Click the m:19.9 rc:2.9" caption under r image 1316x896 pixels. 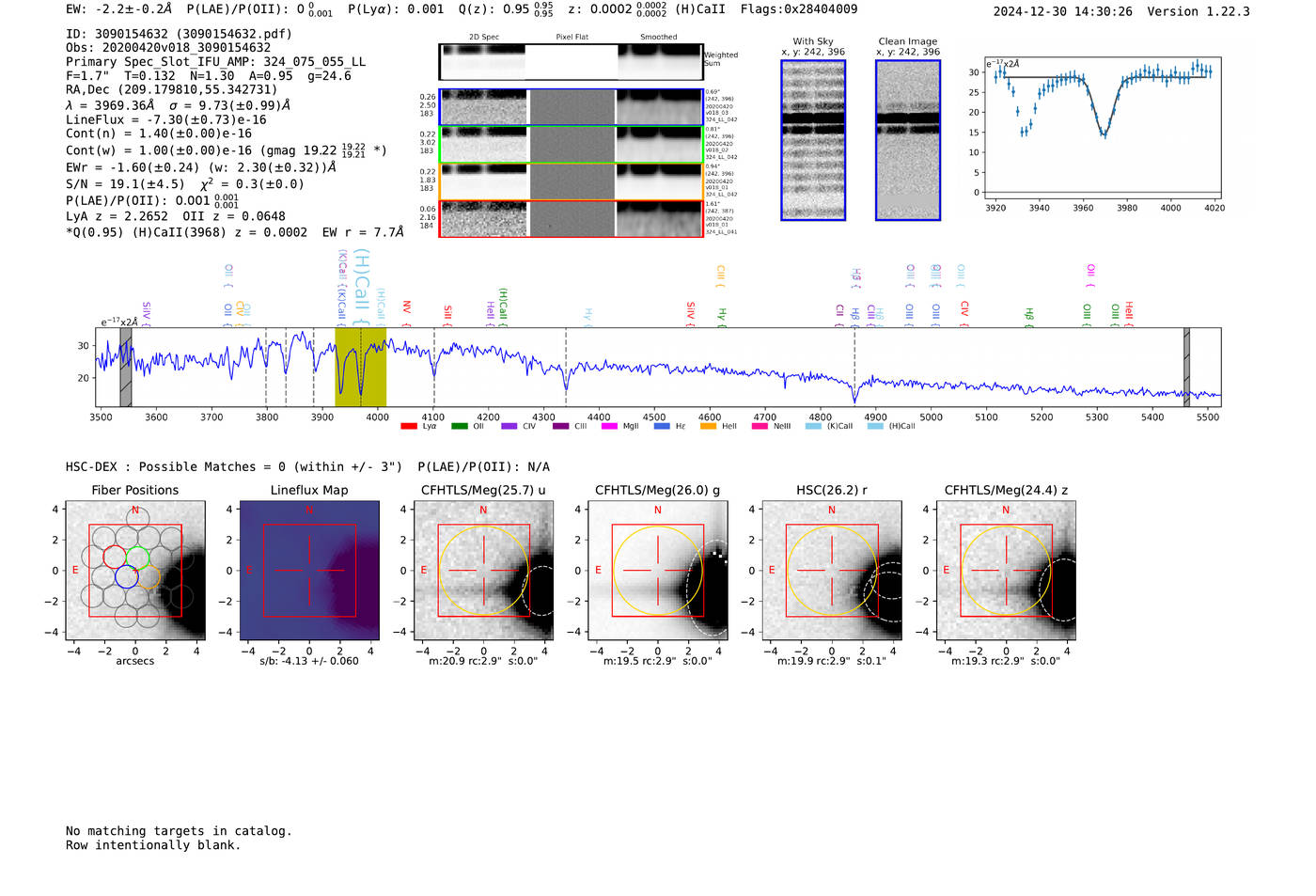[832, 661]
